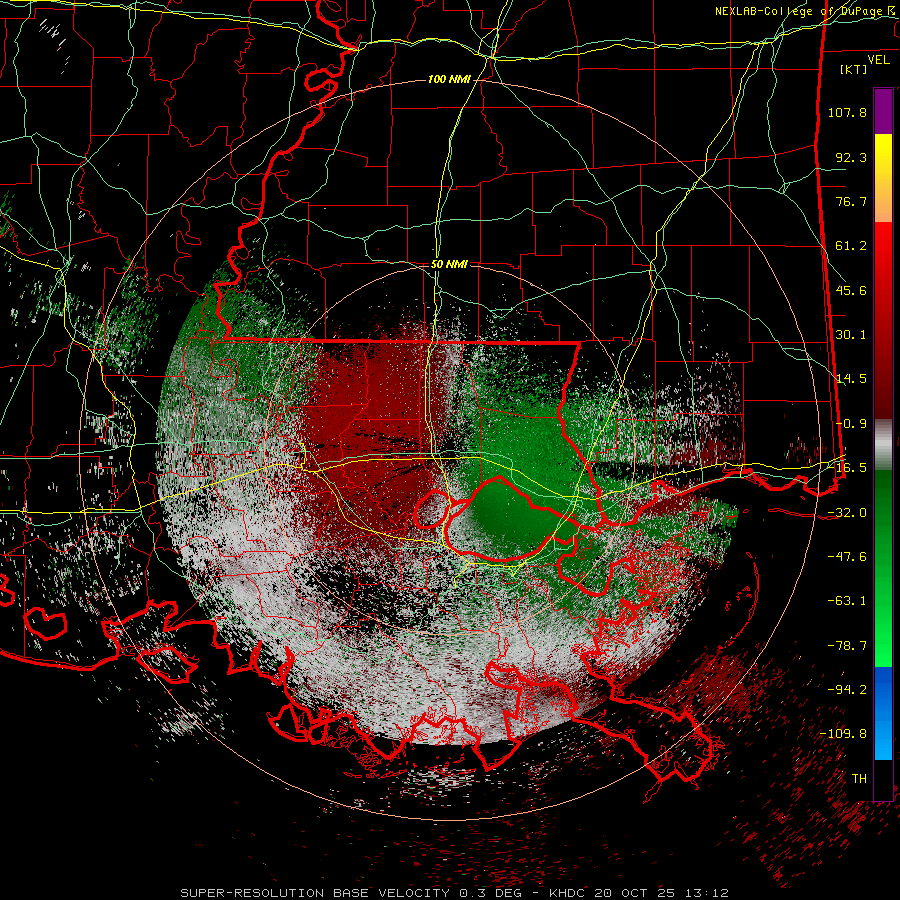Click the -47.6 scale value
This screenshot has width=900, height=900.
pos(847,557)
